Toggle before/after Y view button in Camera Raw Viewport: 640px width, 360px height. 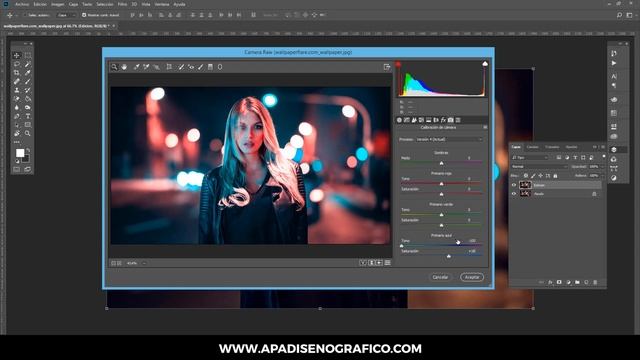coord(362,263)
